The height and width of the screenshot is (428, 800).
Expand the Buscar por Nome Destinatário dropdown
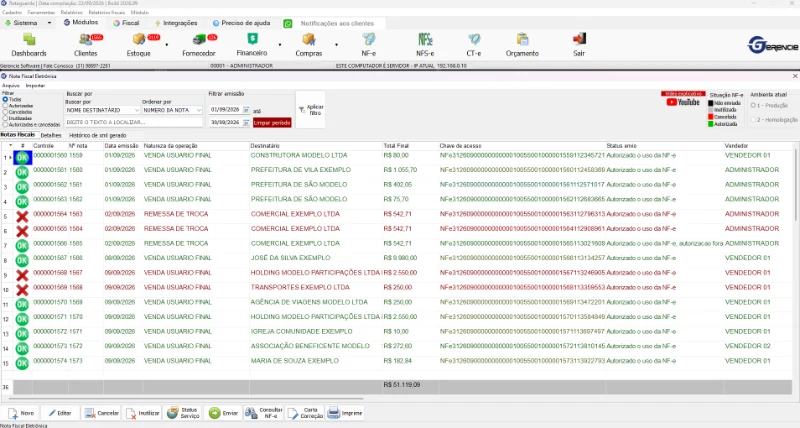click(x=136, y=110)
